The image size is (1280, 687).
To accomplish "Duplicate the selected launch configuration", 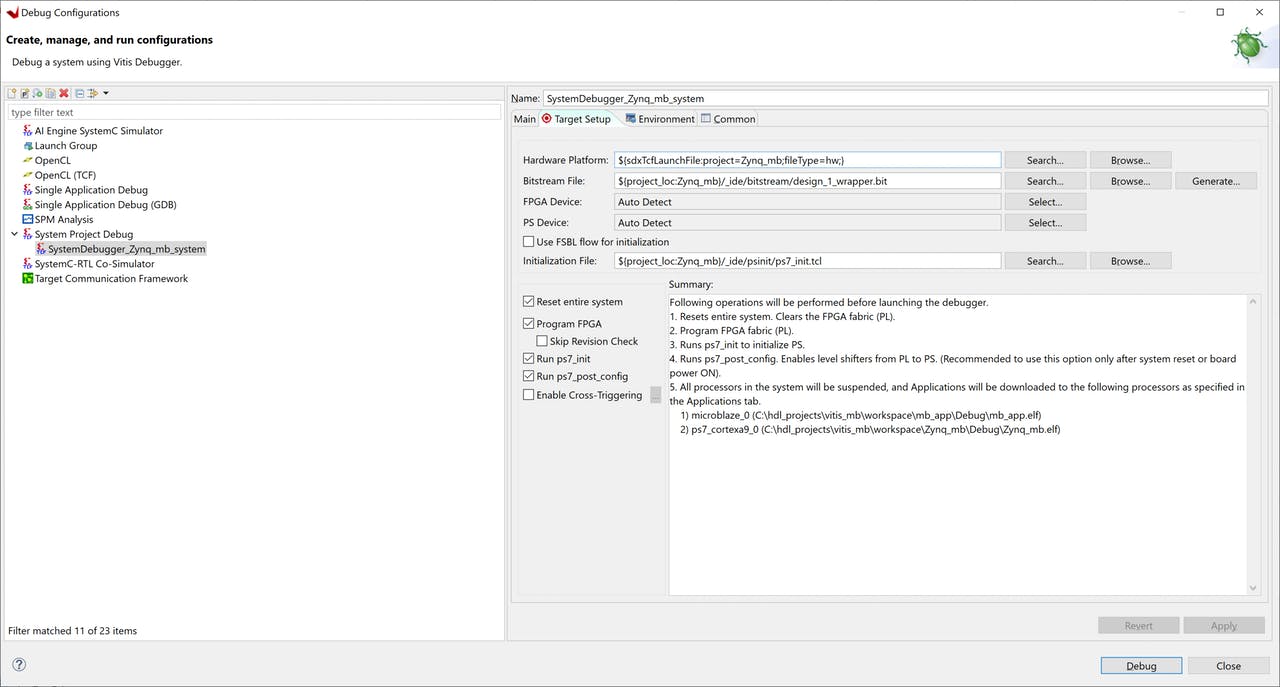I will [50, 93].
